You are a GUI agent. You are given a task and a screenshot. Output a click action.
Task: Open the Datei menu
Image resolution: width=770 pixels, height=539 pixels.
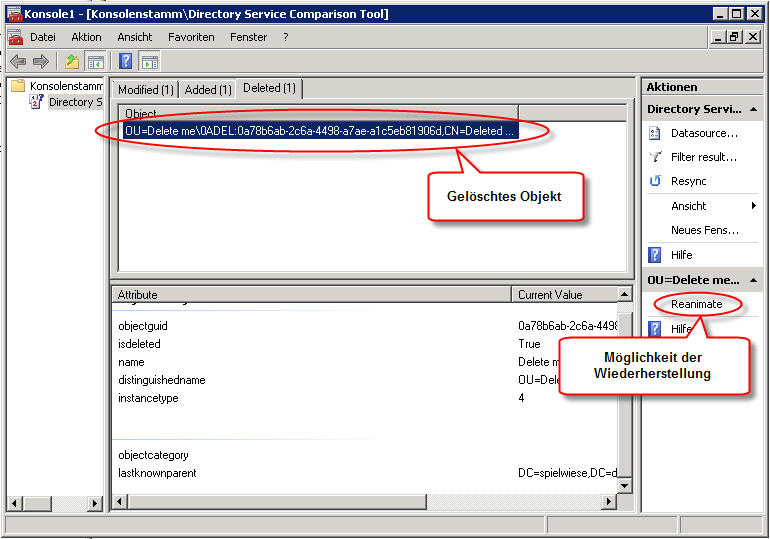[43, 37]
